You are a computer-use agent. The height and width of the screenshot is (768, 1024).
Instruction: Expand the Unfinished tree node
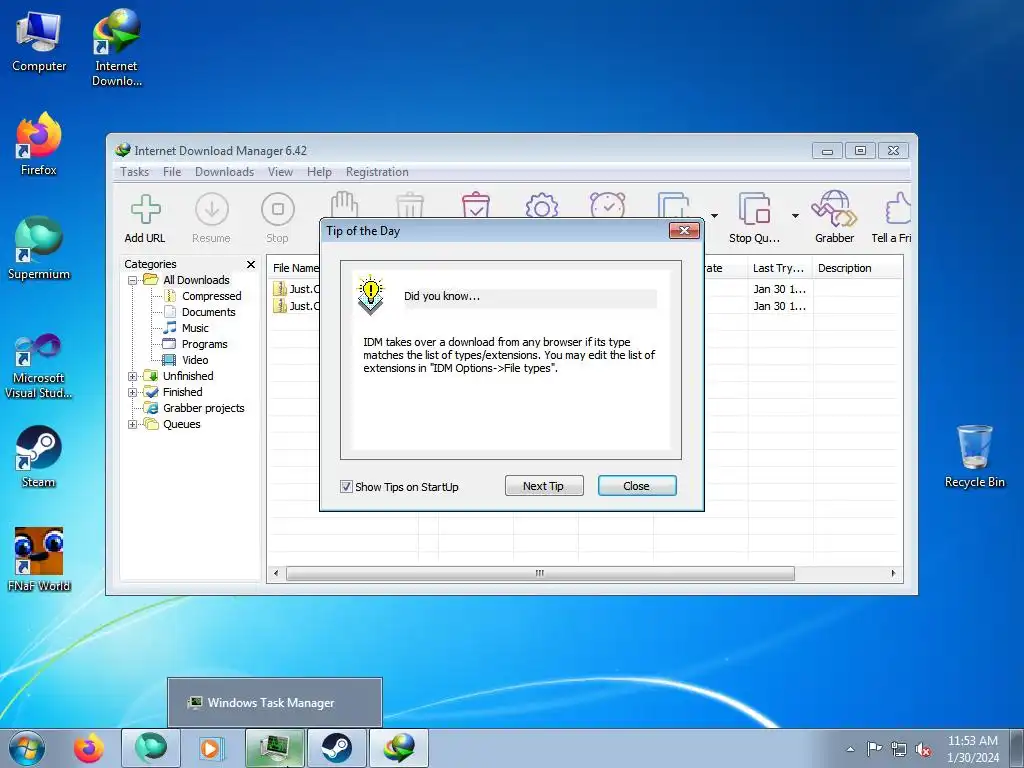pos(133,376)
